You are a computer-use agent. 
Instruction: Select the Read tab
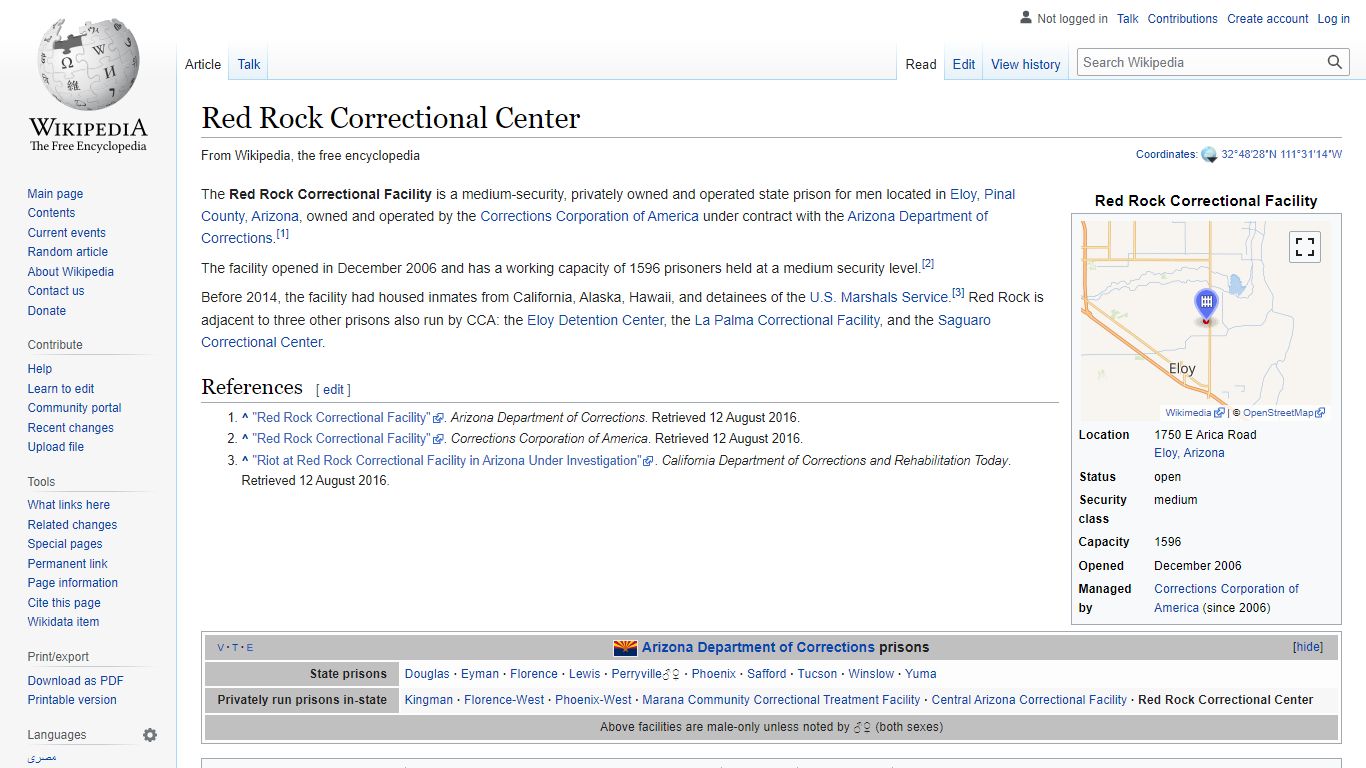[x=921, y=64]
